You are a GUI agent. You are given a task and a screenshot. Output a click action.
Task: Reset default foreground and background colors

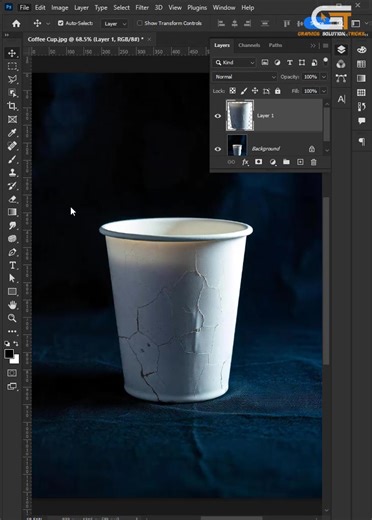point(7,343)
